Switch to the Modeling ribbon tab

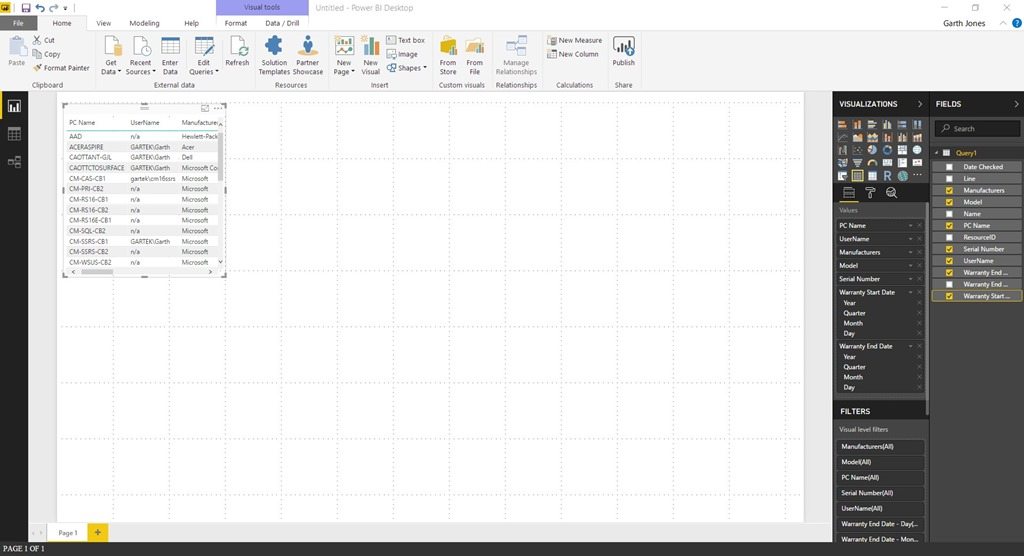(144, 23)
